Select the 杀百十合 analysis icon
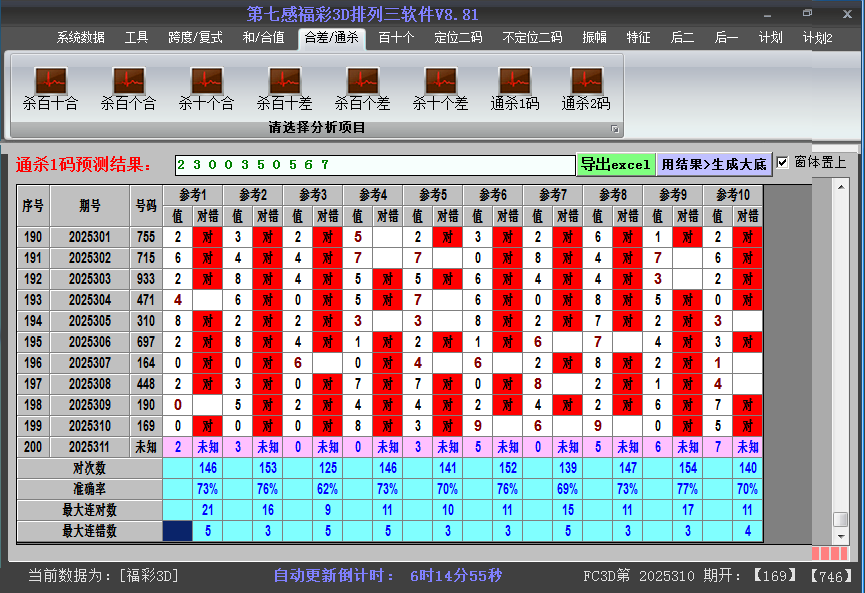This screenshot has width=865, height=593. pos(48,85)
